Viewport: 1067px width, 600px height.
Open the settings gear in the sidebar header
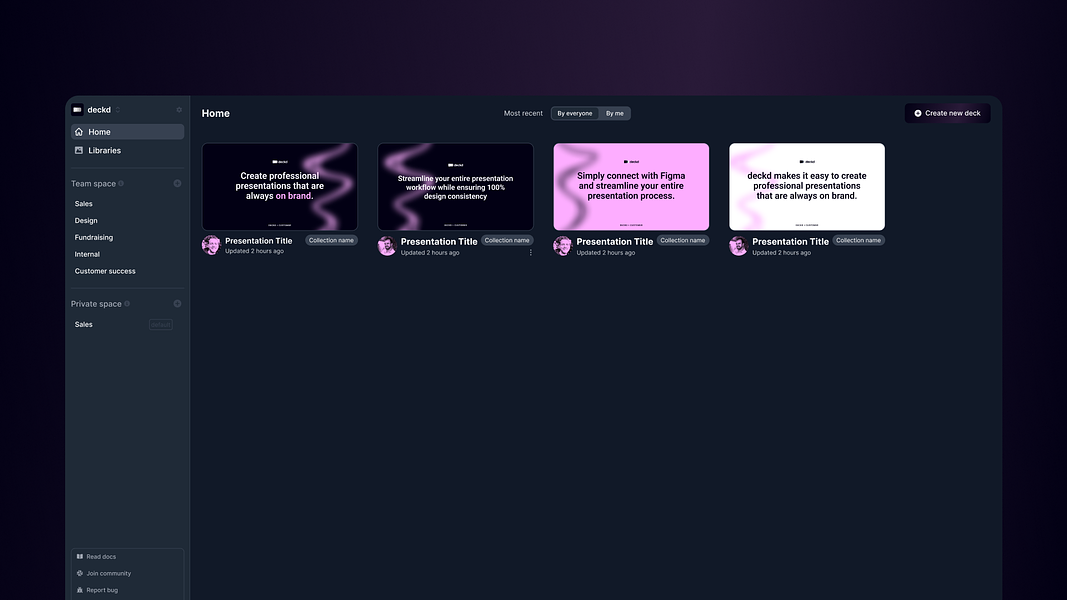(179, 110)
